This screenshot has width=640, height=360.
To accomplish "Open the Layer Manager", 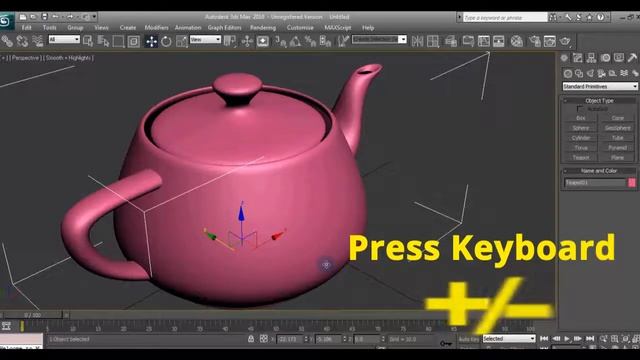I will [451, 41].
